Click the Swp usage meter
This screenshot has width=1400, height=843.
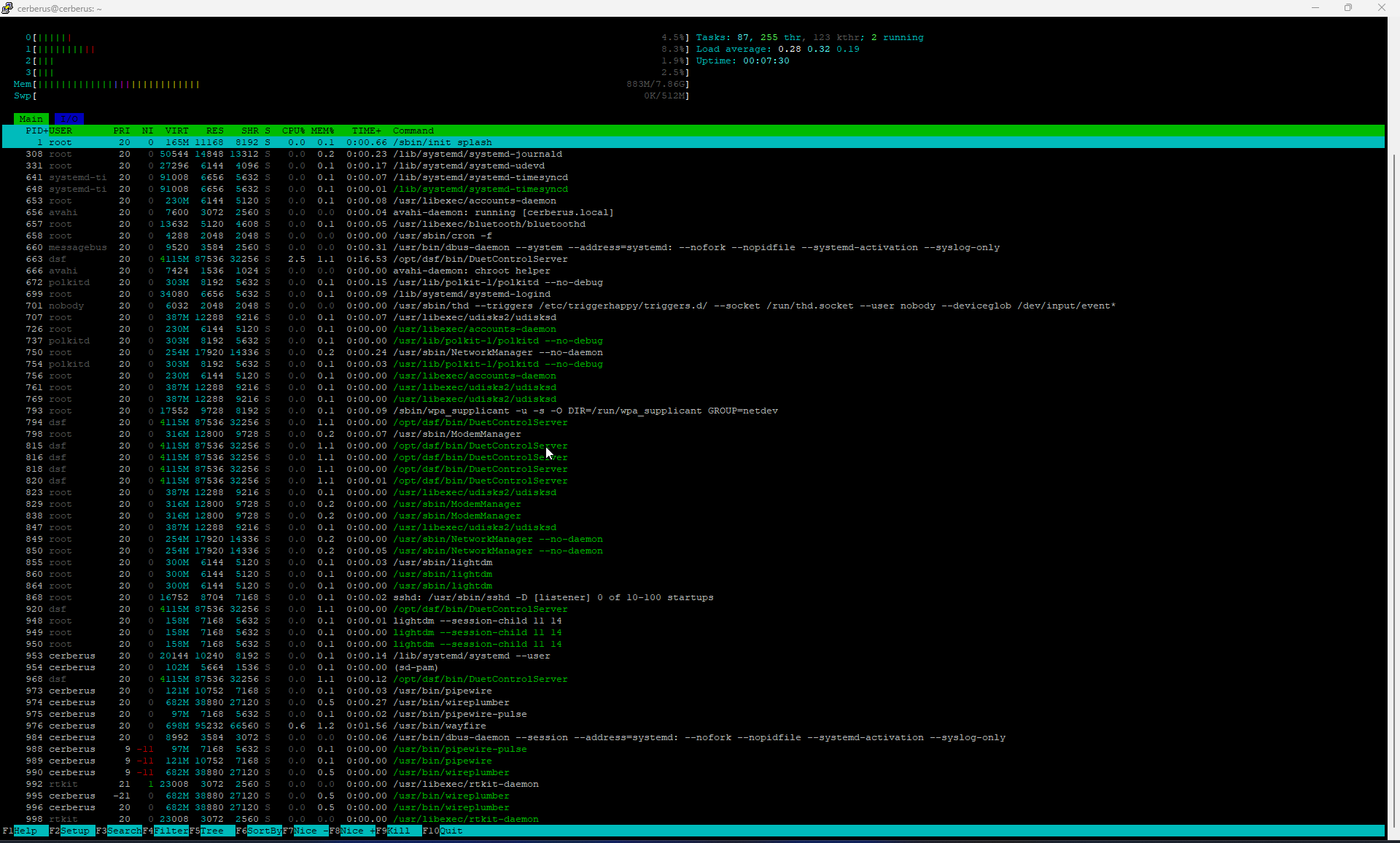click(x=351, y=96)
